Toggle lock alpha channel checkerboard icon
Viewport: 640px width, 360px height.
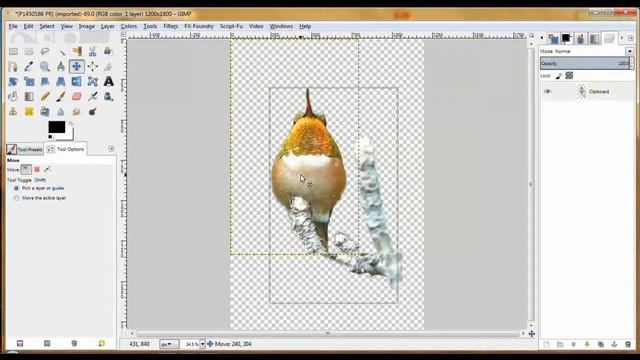tap(569, 76)
